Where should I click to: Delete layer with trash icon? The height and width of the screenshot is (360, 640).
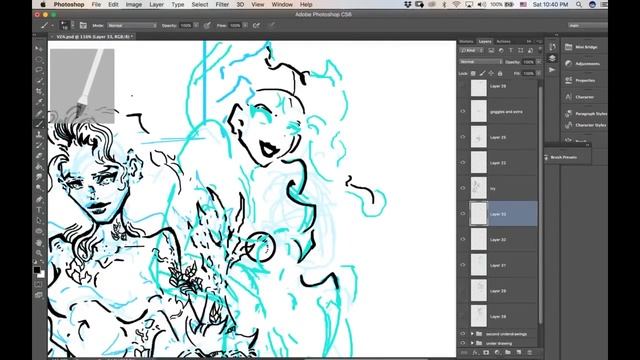(530, 352)
